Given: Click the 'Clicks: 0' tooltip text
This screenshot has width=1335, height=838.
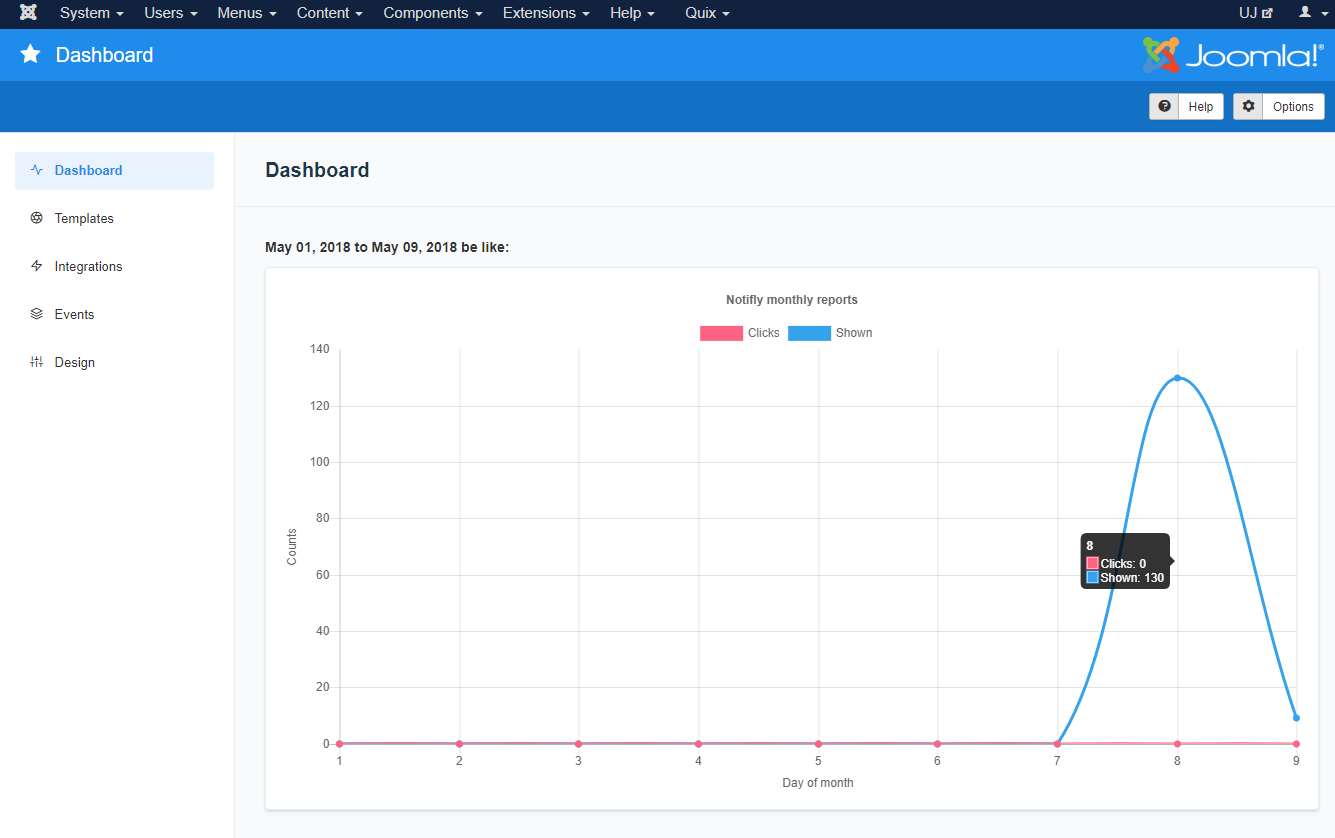Looking at the screenshot, I should pos(1123,564).
